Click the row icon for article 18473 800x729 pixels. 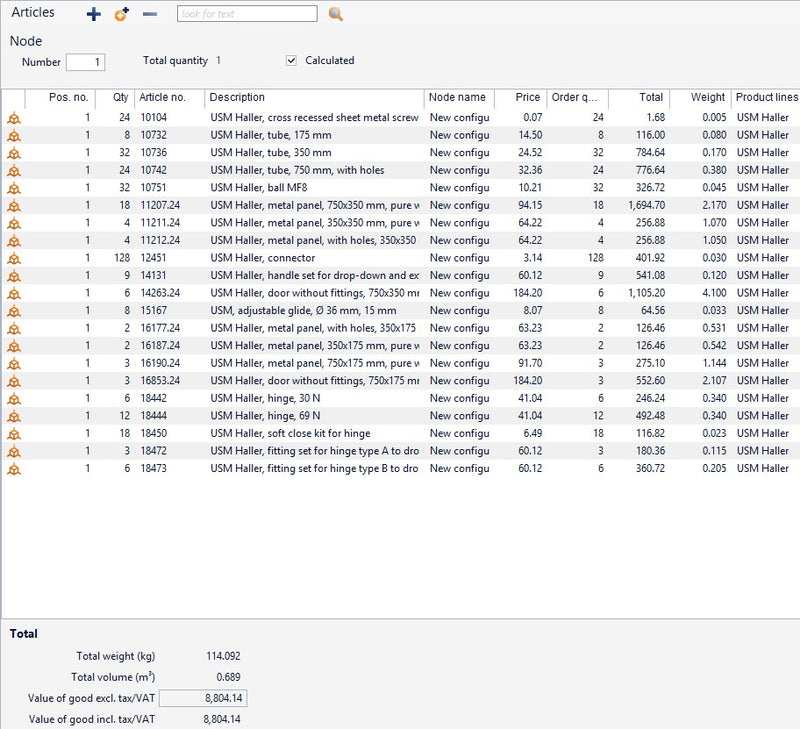(x=14, y=469)
